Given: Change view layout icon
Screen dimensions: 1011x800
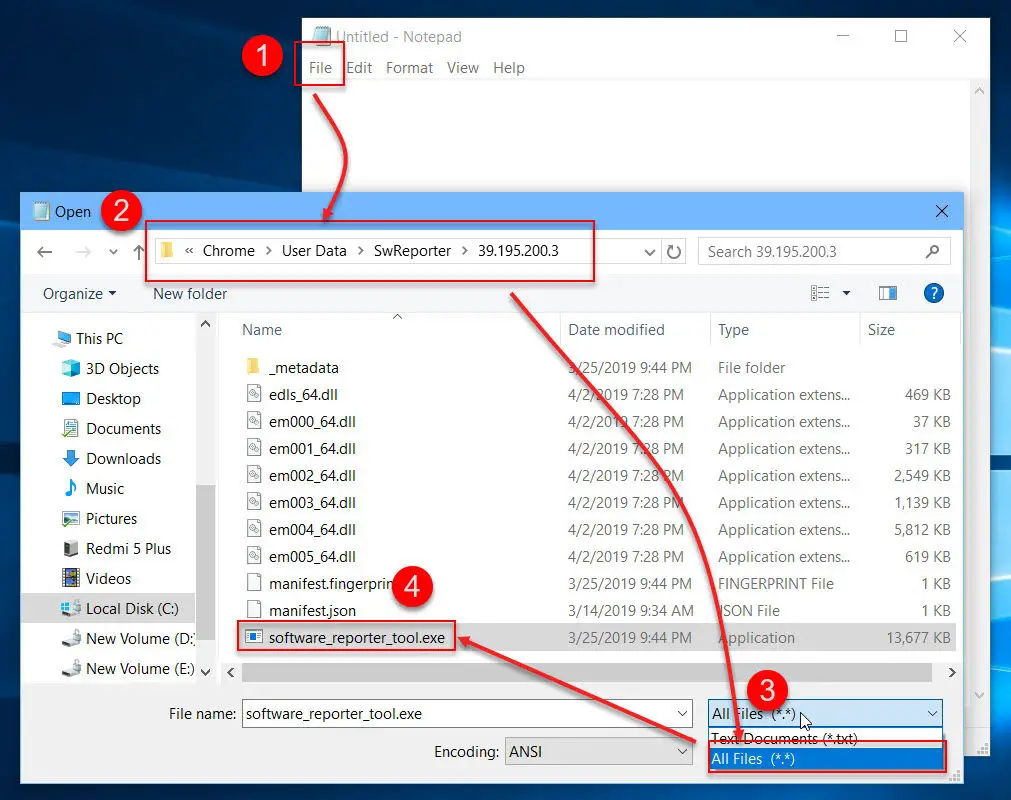Looking at the screenshot, I should click(x=820, y=293).
